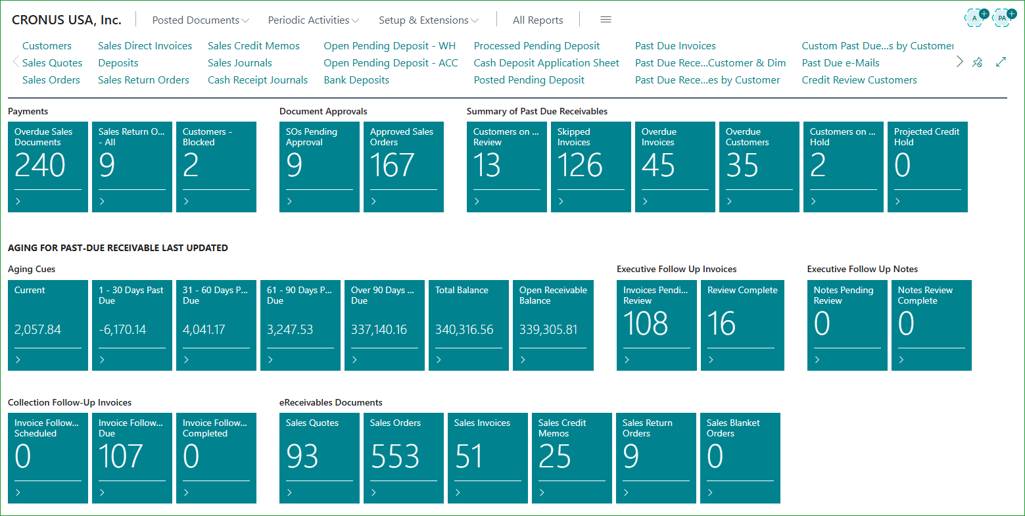
Task: Open the eReceivables Sales Return Orders tile
Action: click(656, 458)
